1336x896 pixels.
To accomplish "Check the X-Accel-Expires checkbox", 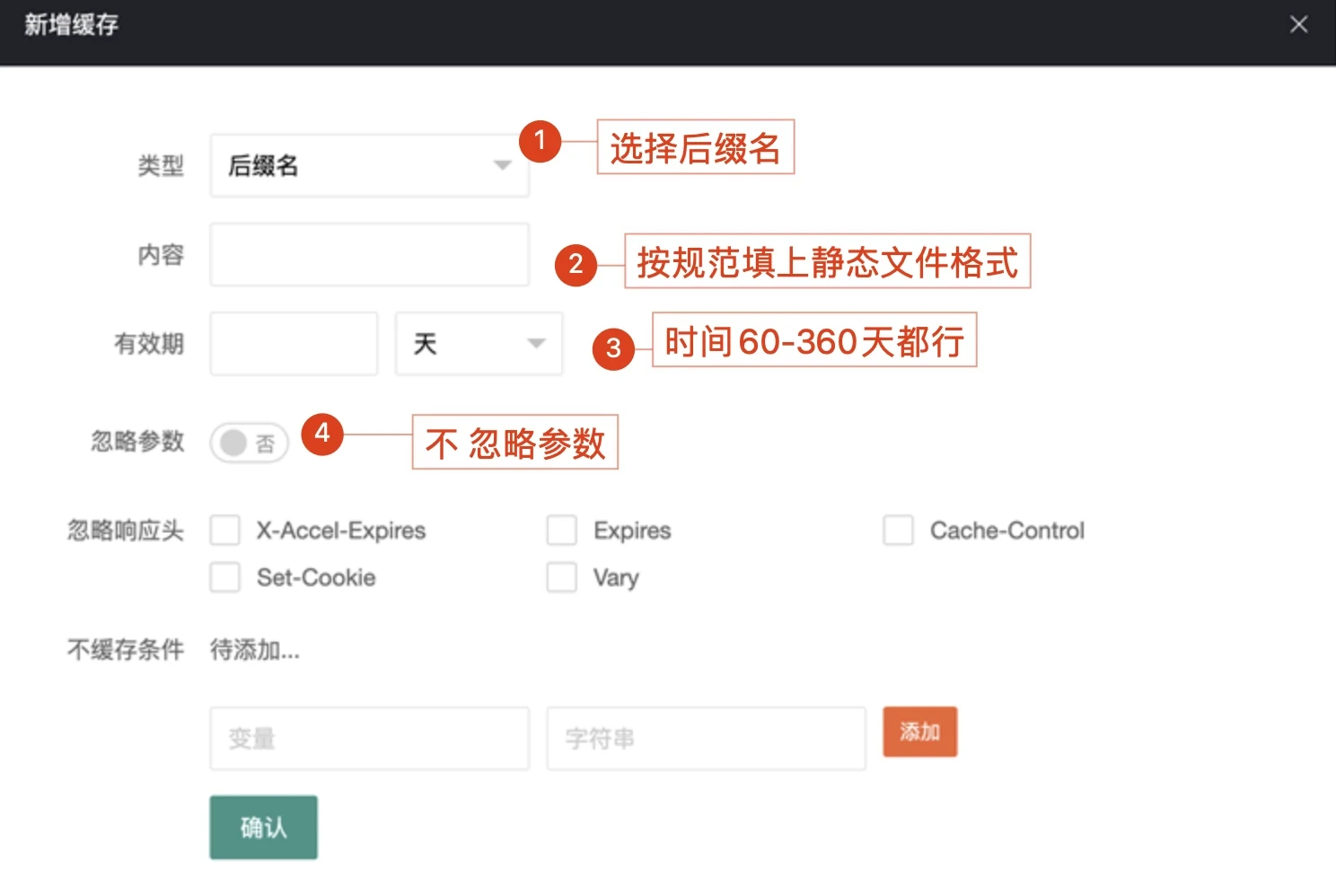I will click(224, 531).
